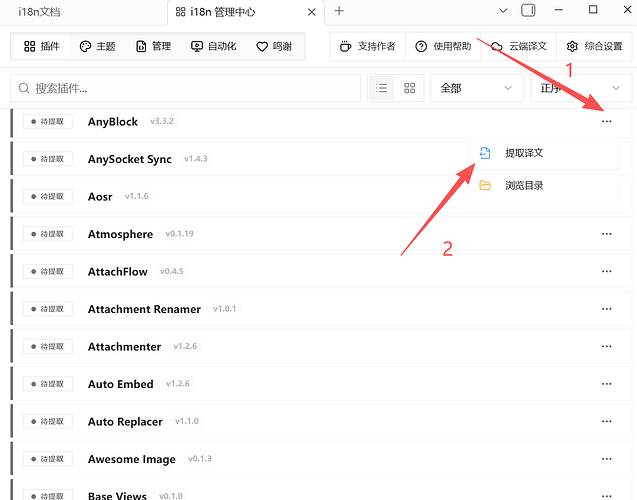
Task: Open the 正序 sort order dropdown
Action: coord(581,88)
